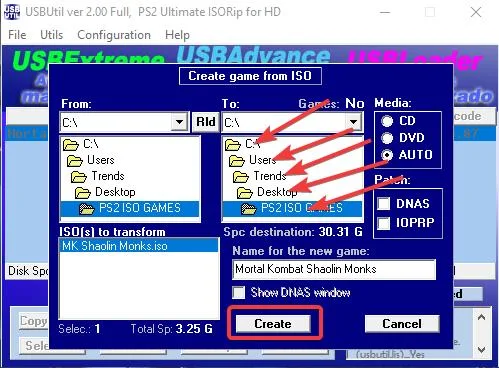Click the Name for the new game field
The image size is (499, 368).
(x=334, y=269)
